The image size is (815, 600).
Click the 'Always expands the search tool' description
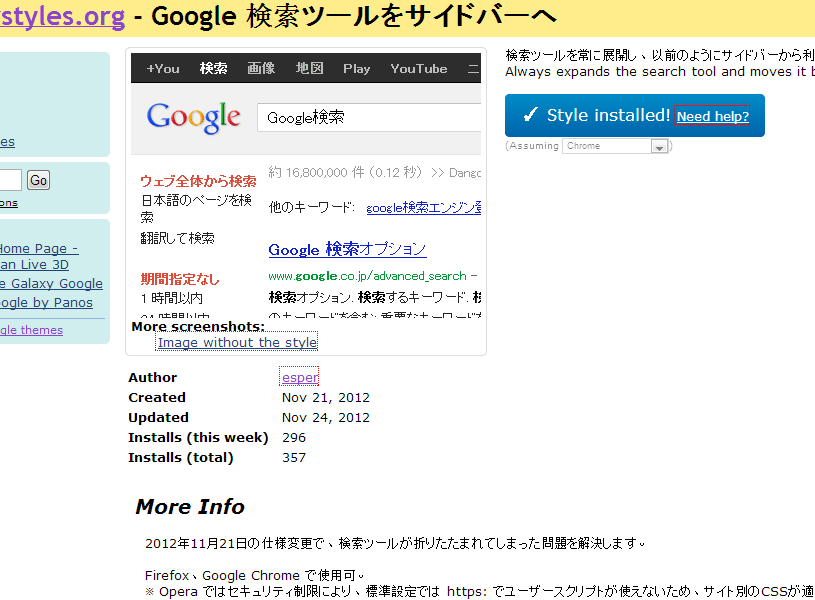[x=660, y=72]
